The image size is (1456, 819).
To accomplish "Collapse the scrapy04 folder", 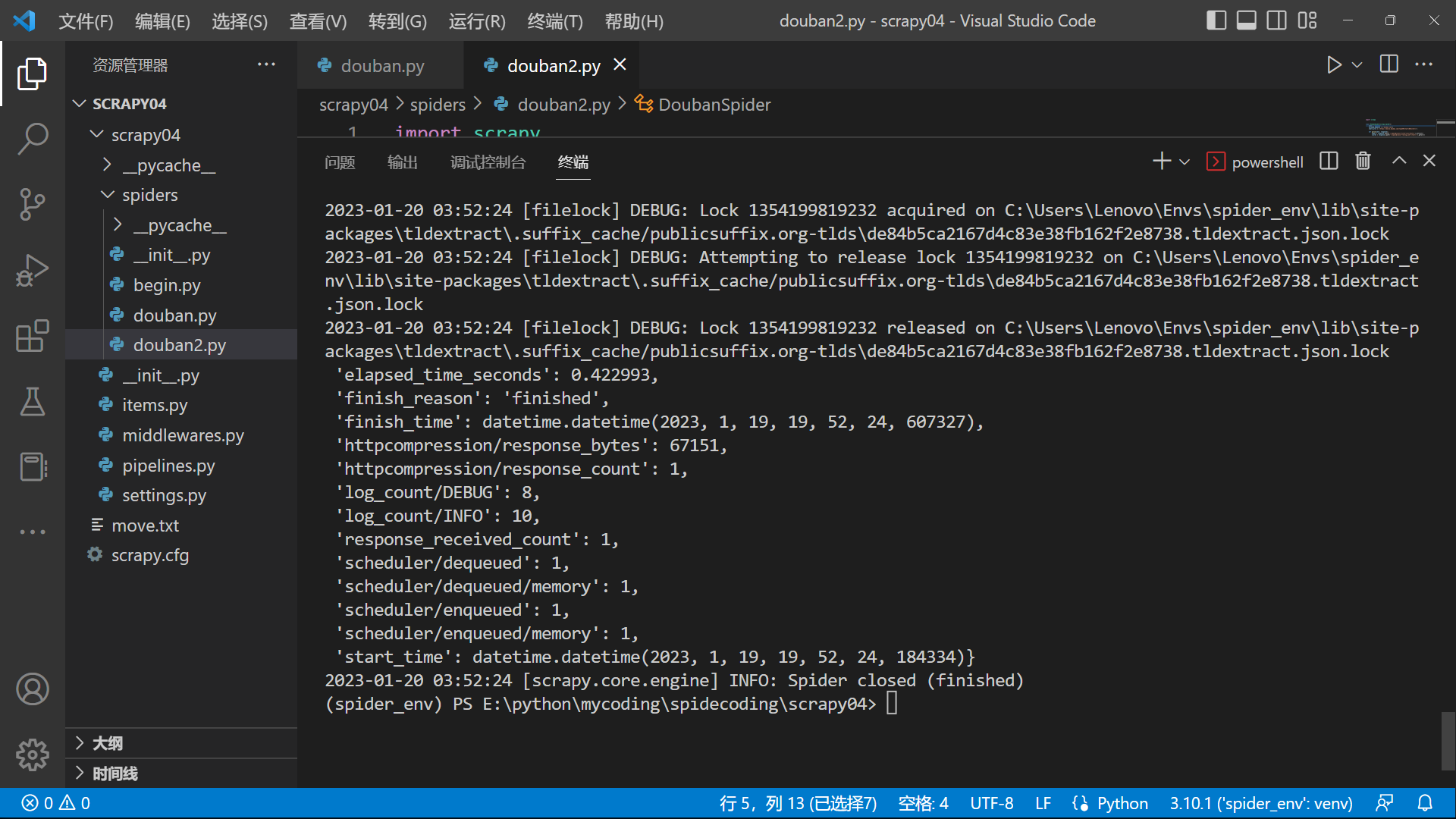I will (97, 134).
